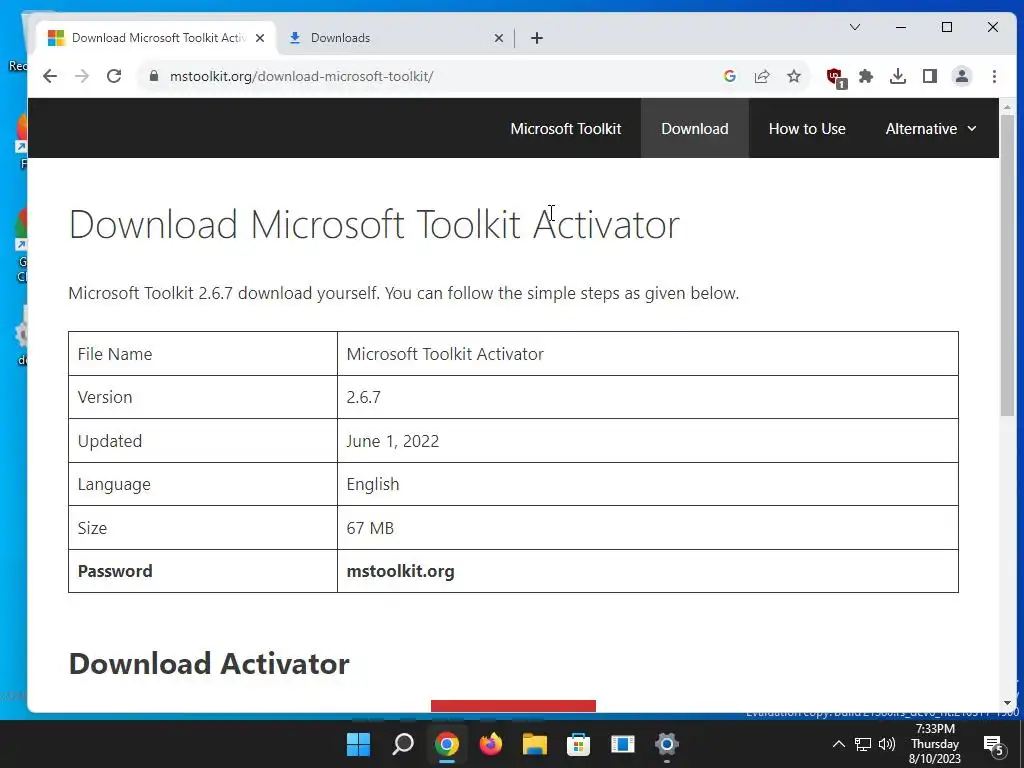Viewport: 1024px width, 768px height.
Task: Click the 'Microsoft Toolkit Activator' file name cell
Action: click(x=647, y=353)
